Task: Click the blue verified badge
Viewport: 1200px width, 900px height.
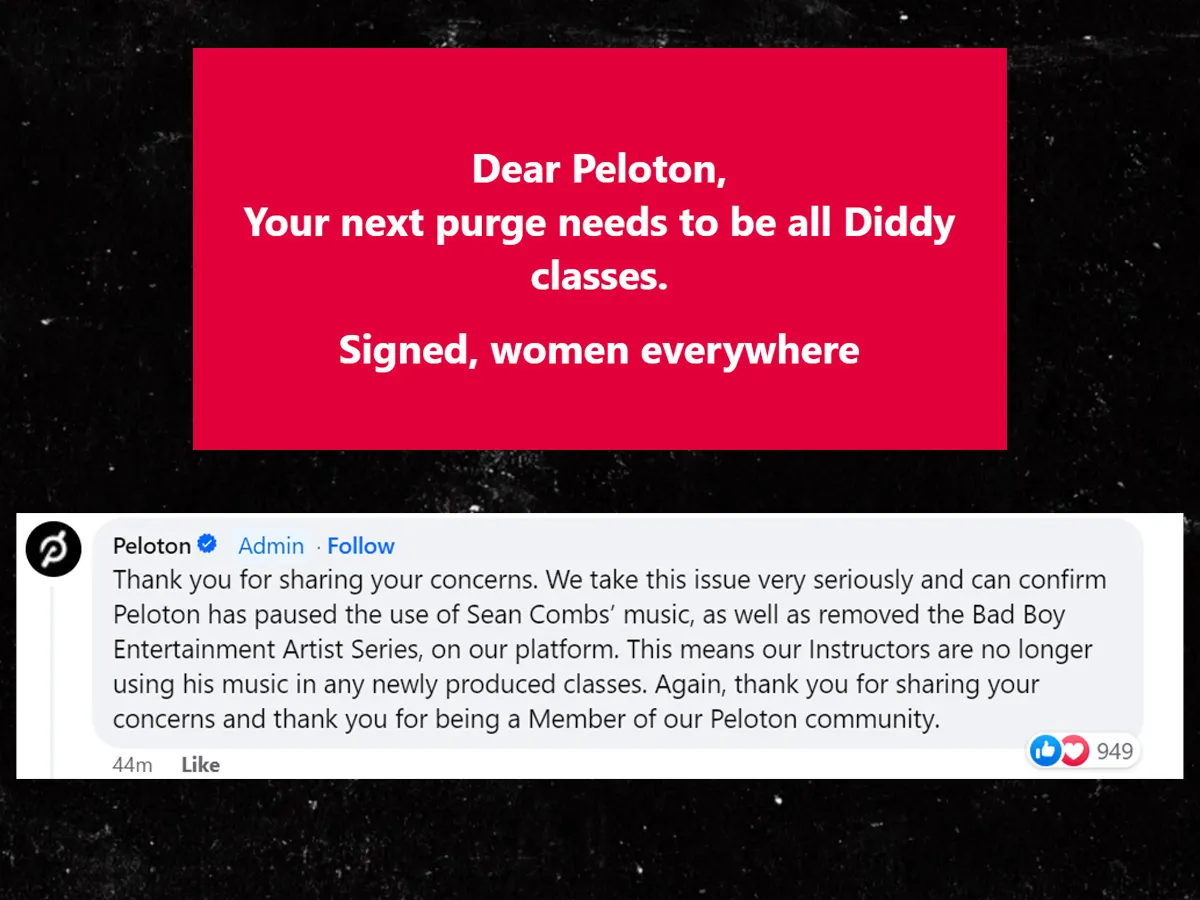Action: coord(207,545)
